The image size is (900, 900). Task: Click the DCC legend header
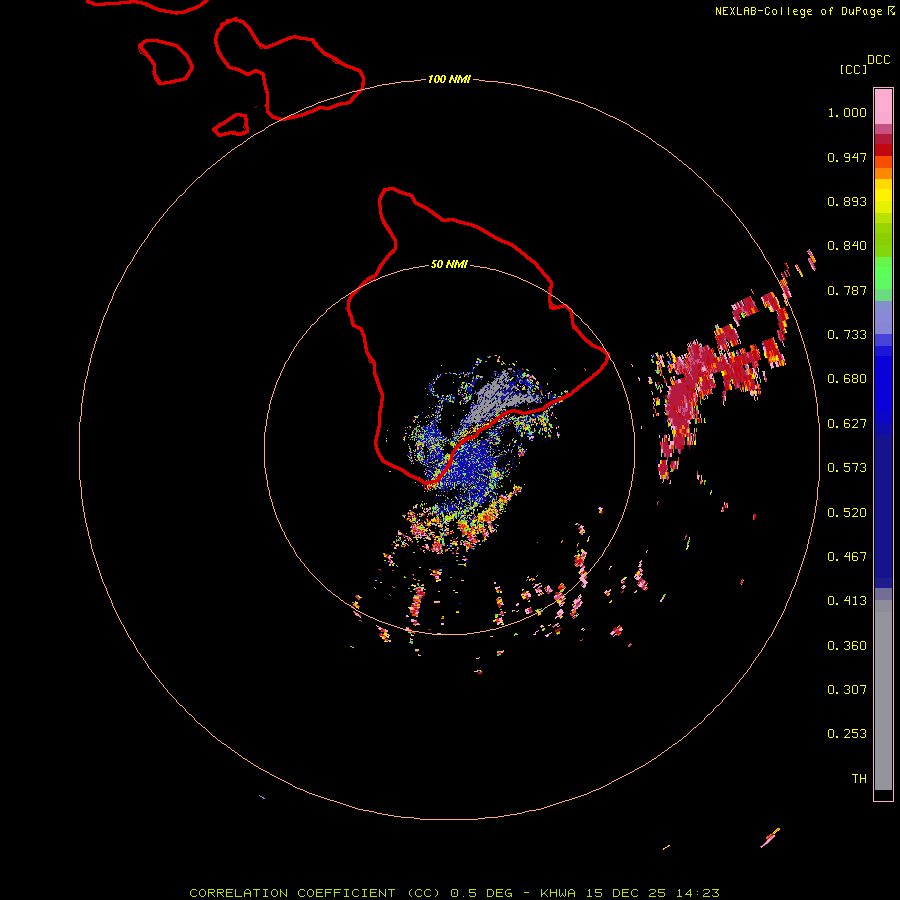(x=879, y=60)
